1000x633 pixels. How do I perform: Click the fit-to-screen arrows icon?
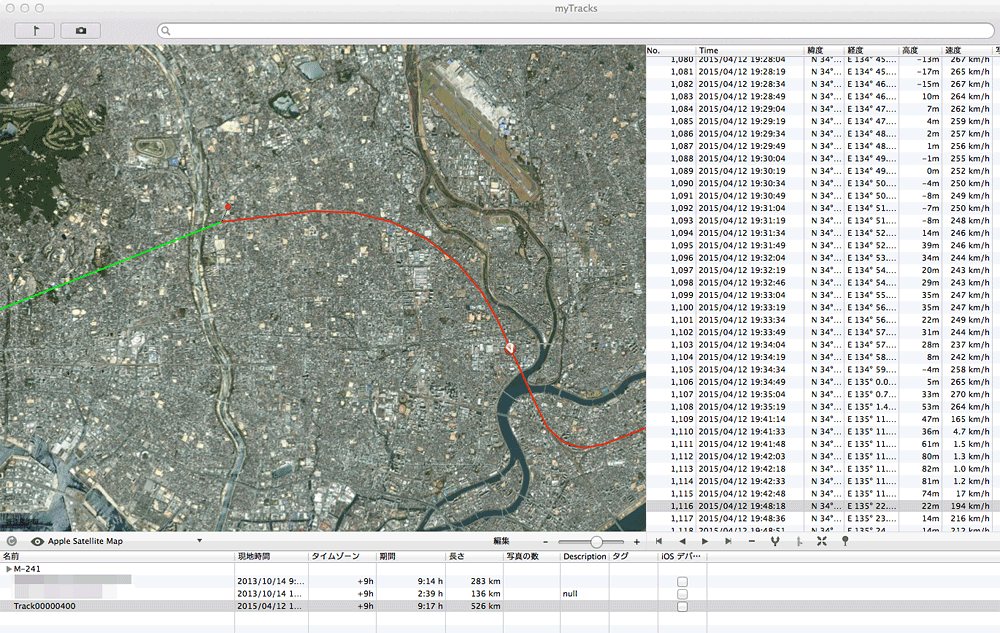tap(821, 541)
